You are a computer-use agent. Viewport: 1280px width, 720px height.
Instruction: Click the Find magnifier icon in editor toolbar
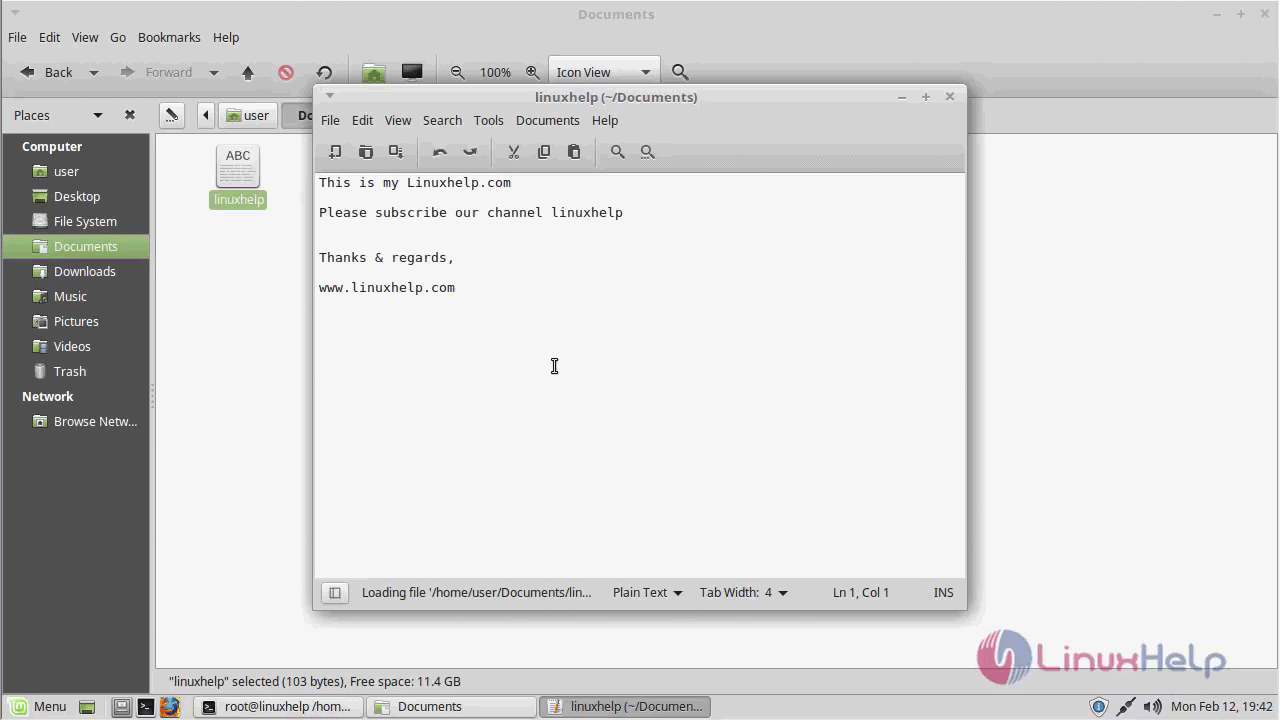[x=617, y=152]
